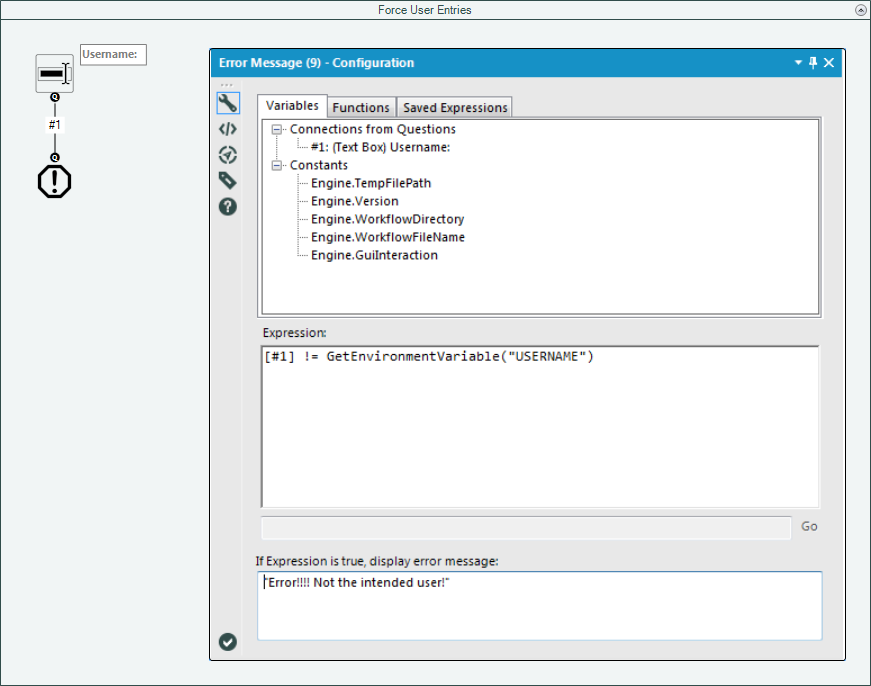
Task: Select the Text Box tool on canvas
Action: click(x=54, y=73)
